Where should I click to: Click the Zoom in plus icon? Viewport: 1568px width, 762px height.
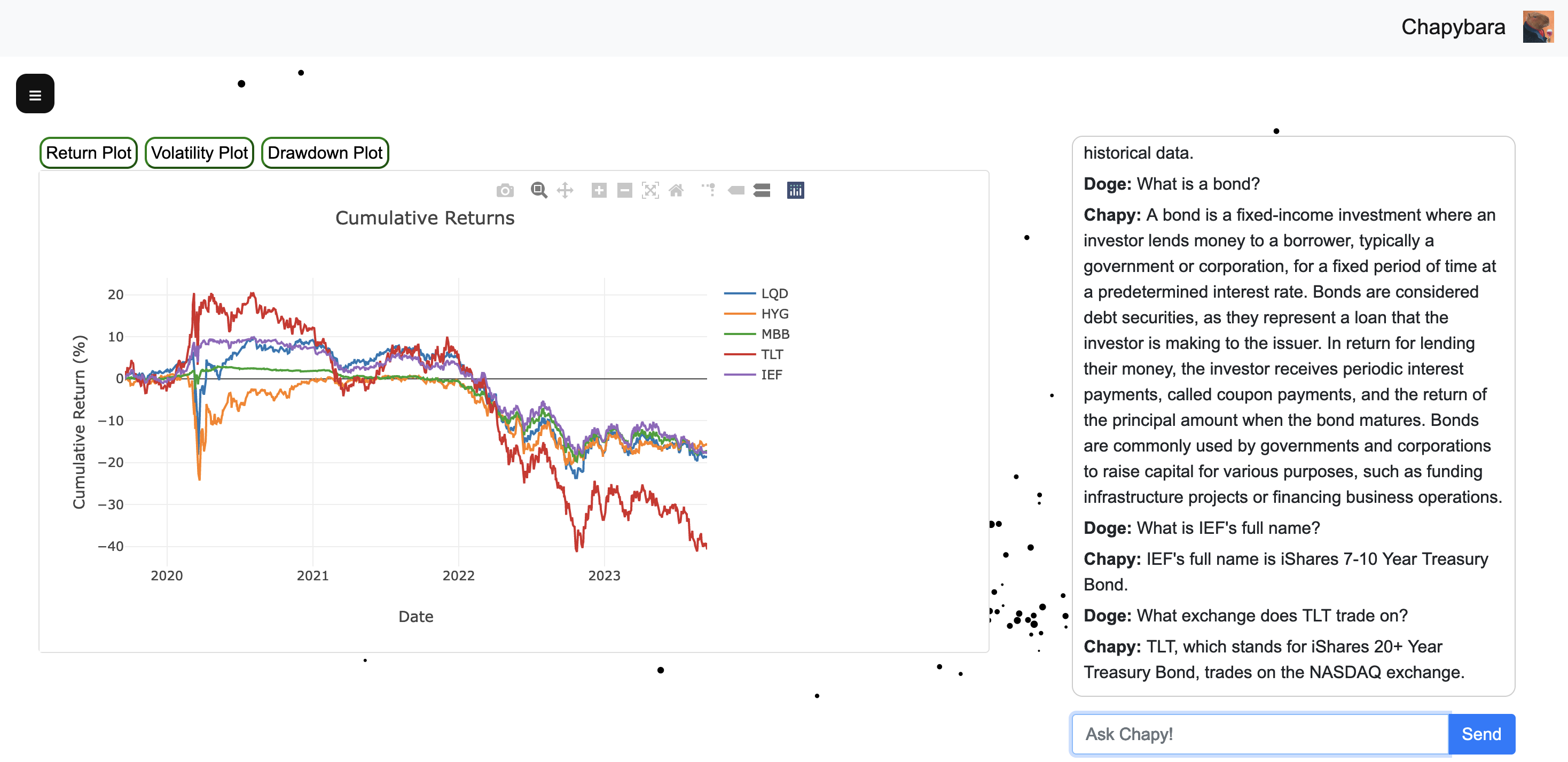tap(599, 191)
